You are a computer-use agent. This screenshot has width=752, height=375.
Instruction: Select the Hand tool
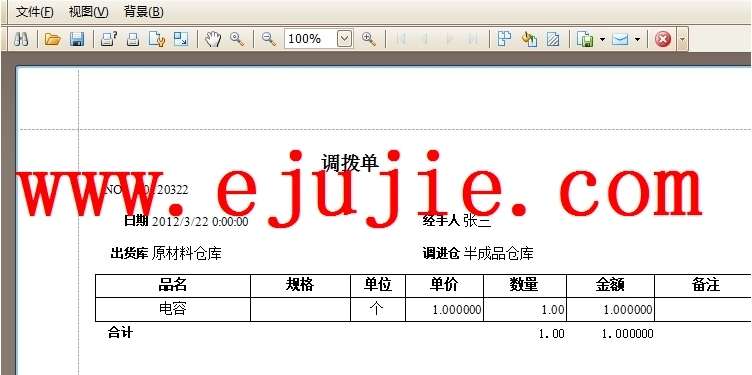pos(213,39)
